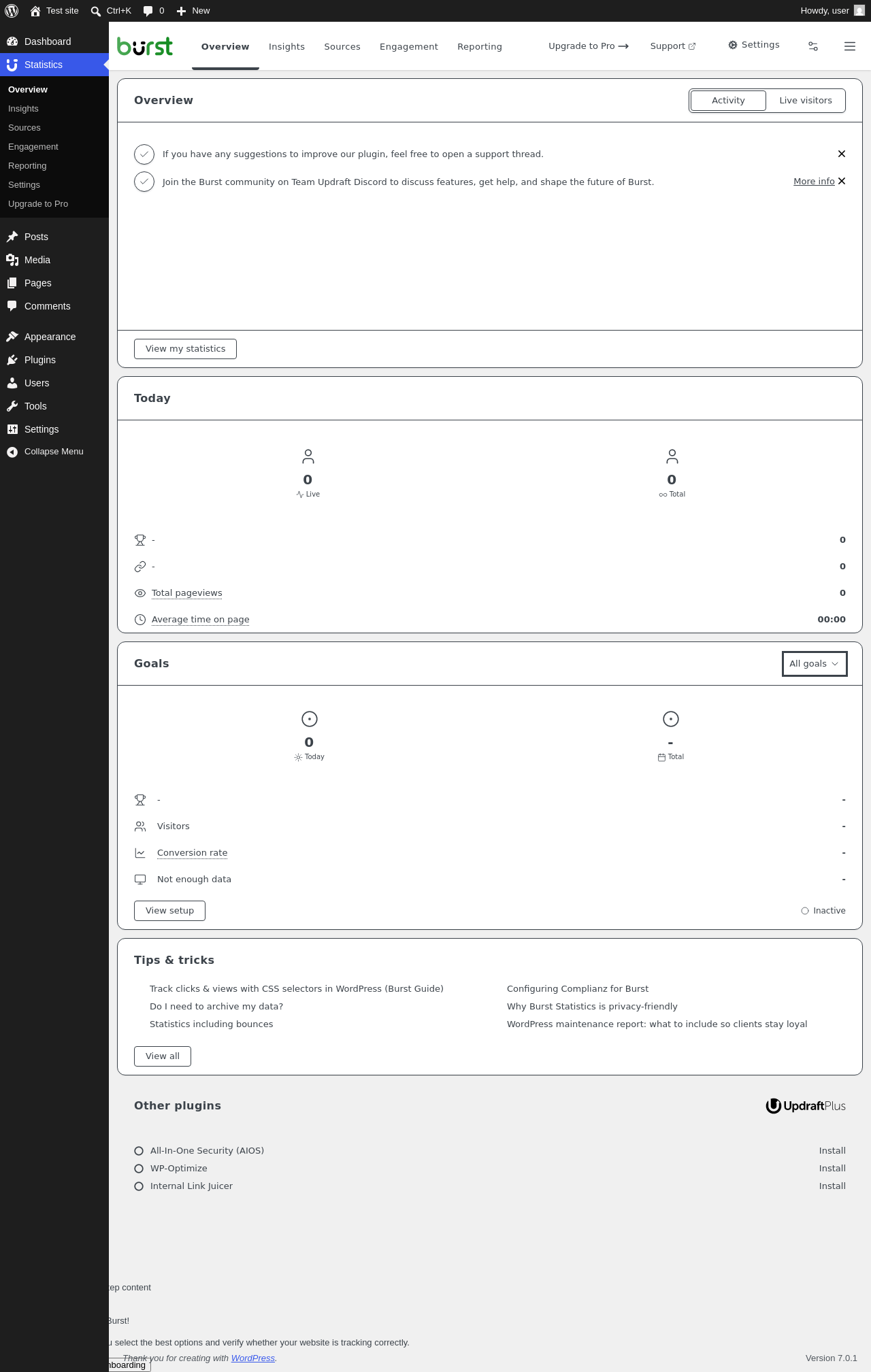This screenshot has width=871, height=1372.
Task: Switch to the Engagement tab
Action: click(409, 46)
